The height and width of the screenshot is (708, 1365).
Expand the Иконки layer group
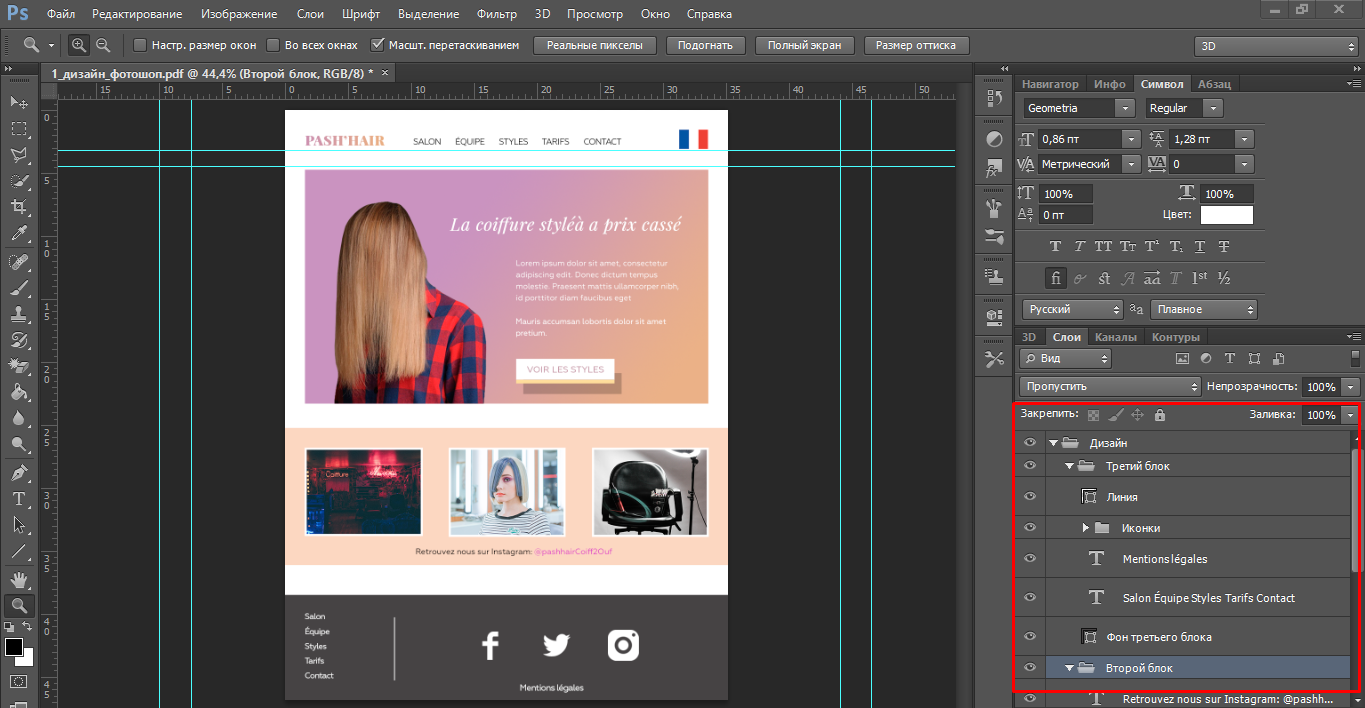coord(1086,527)
